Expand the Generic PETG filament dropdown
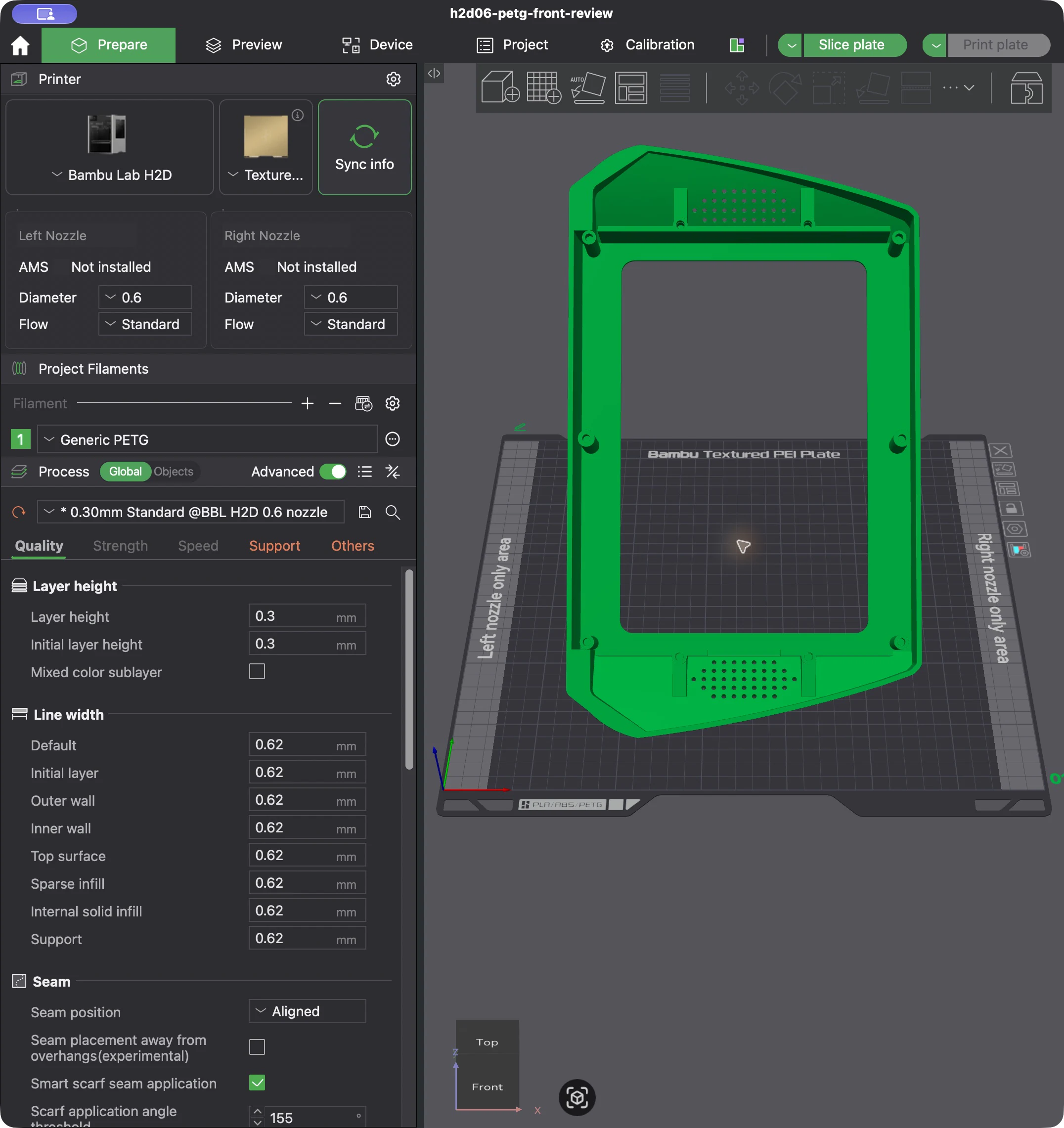This screenshot has height=1128, width=1064. coord(208,440)
